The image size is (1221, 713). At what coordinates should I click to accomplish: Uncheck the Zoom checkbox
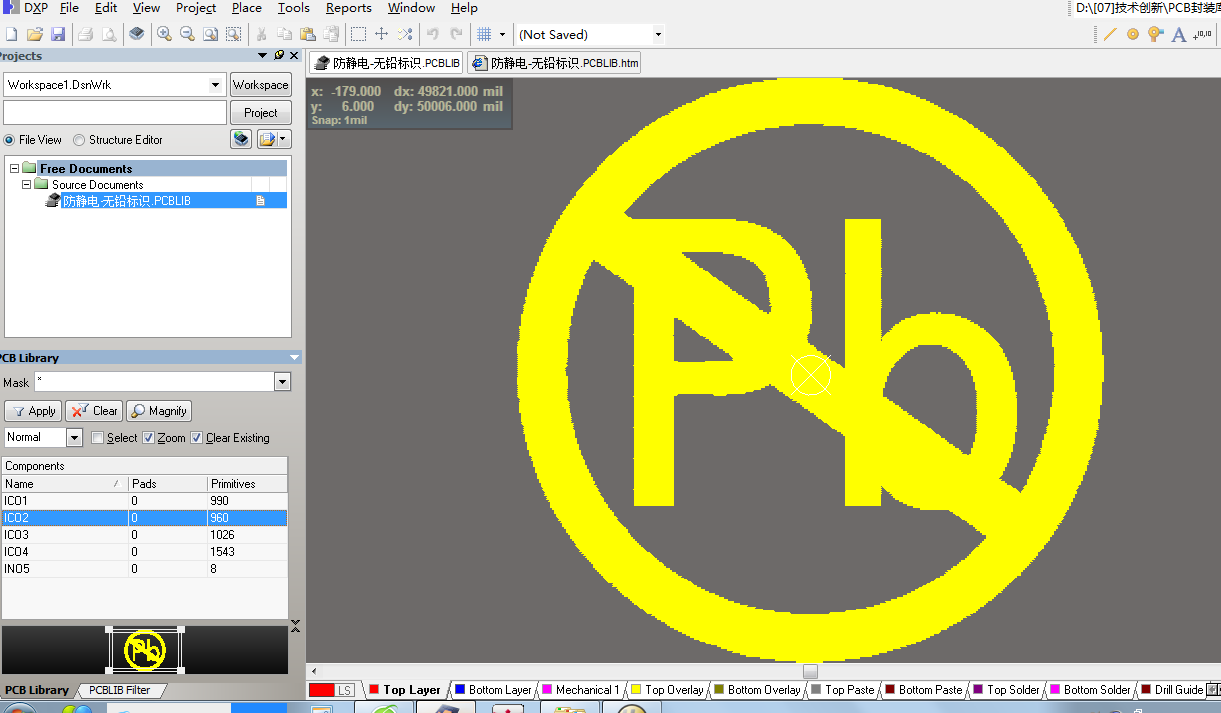point(149,438)
